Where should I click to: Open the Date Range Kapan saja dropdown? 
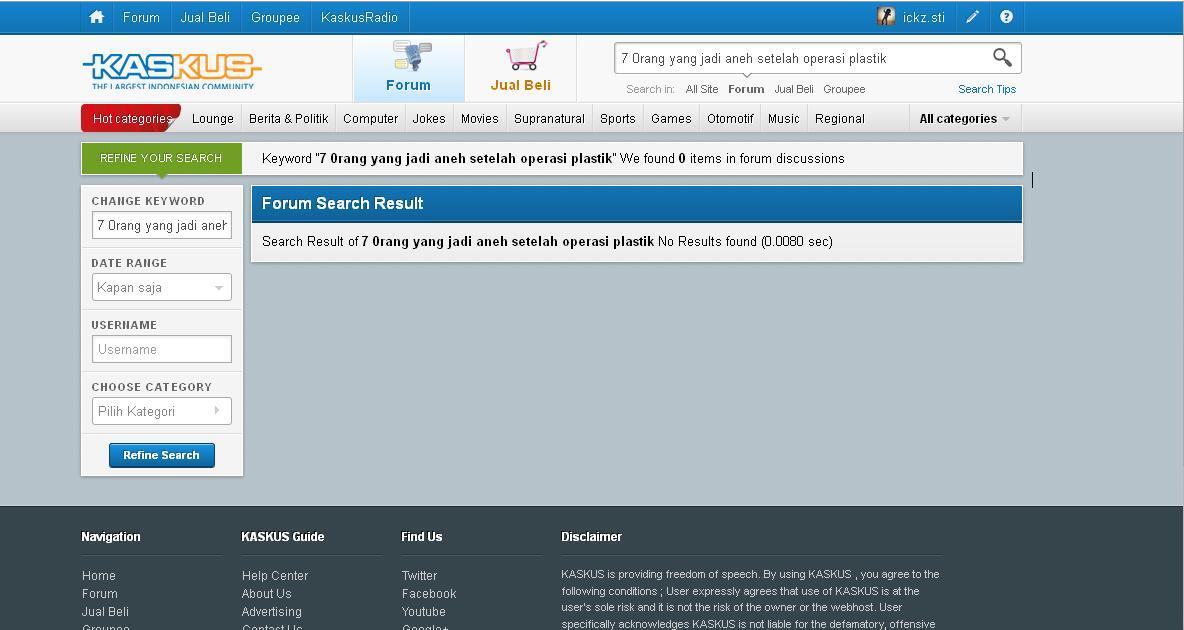click(x=162, y=287)
